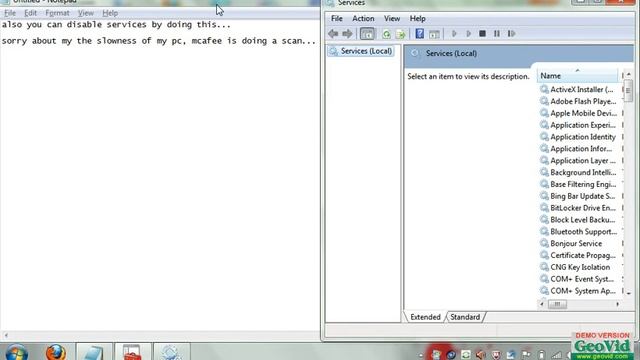Select CNG Key Isolation service row

(578, 267)
